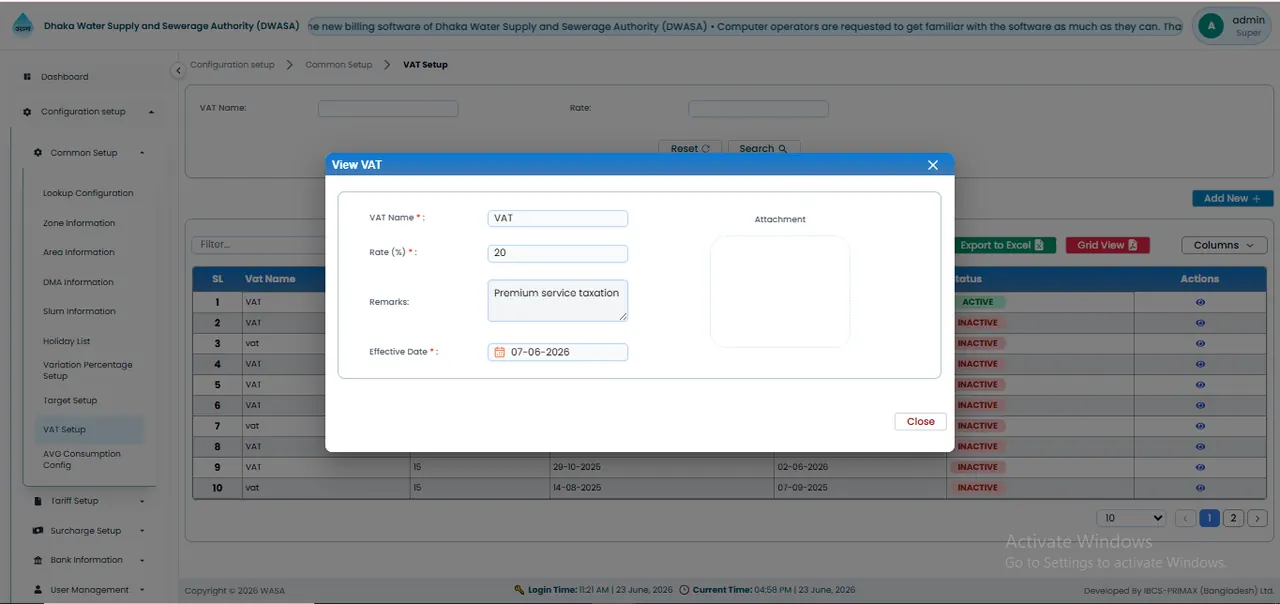Open the admin user avatar
The image size is (1280, 604).
[x=1211, y=26]
